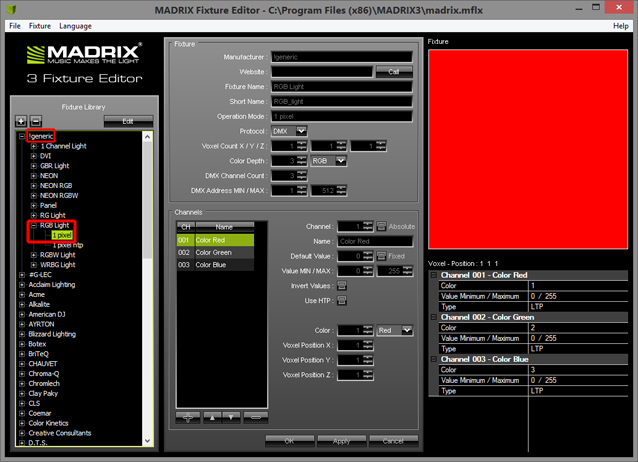Add a new channel with the plus button
Viewport: 638px width, 462px height.
188,417
